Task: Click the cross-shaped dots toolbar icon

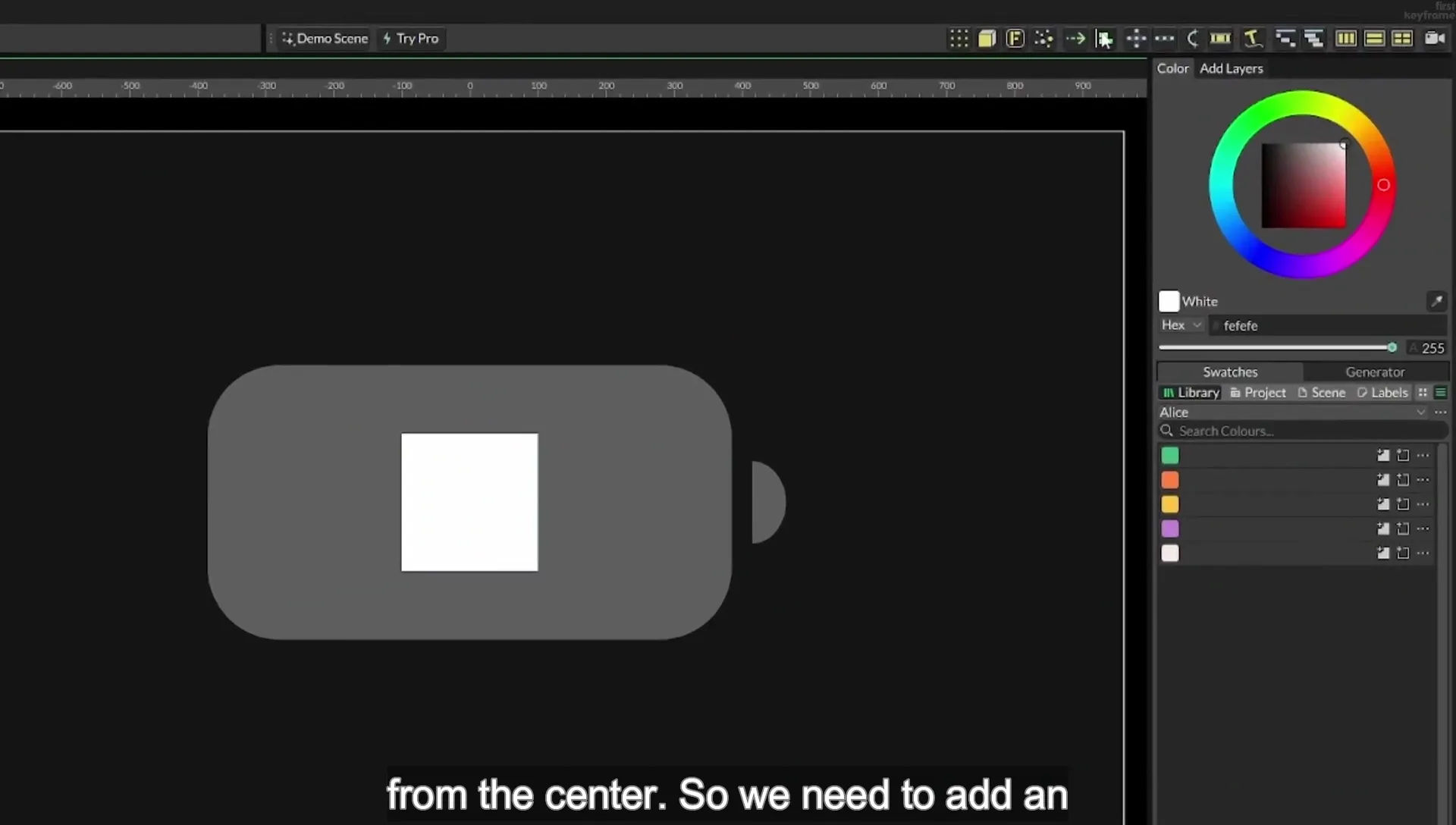Action: pos(1136,39)
